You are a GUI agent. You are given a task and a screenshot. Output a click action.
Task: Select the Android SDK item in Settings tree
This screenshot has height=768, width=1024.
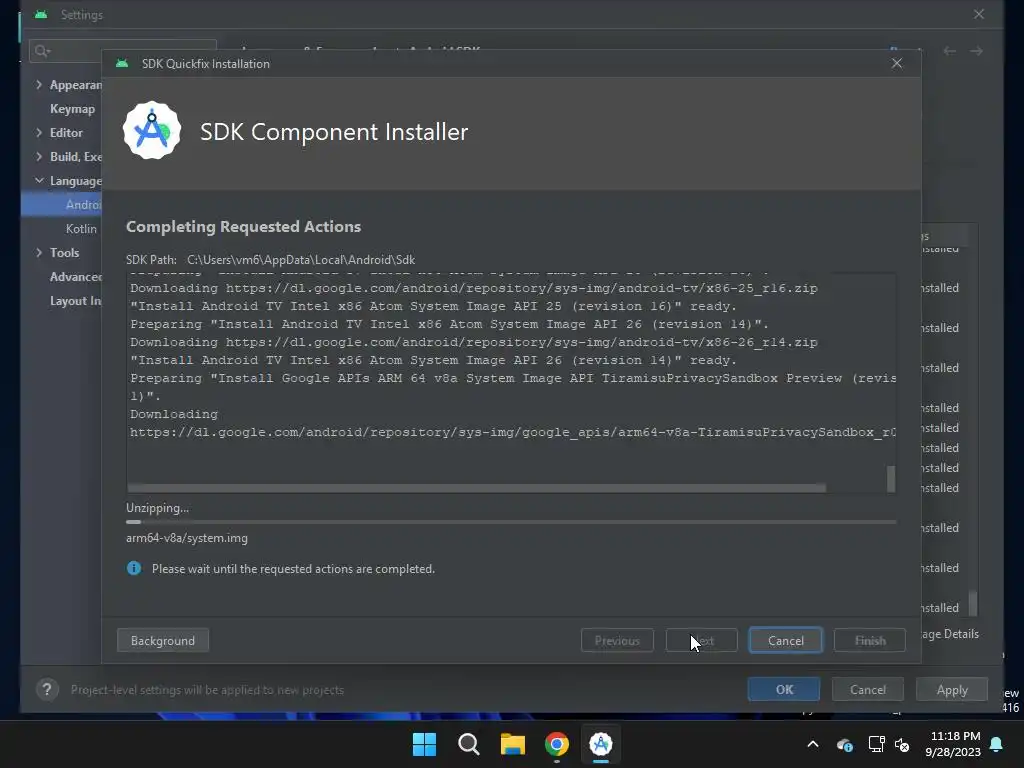click(x=61, y=204)
